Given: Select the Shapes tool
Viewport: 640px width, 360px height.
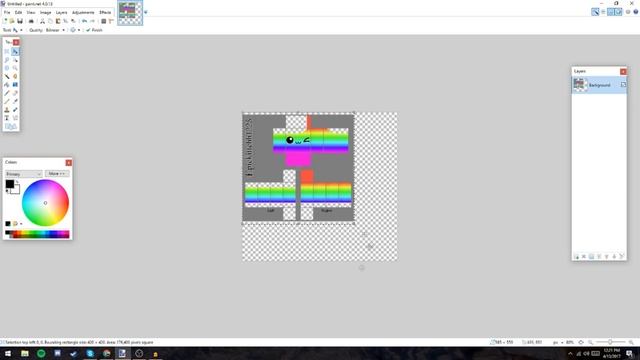Looking at the screenshot, I should point(11,127).
